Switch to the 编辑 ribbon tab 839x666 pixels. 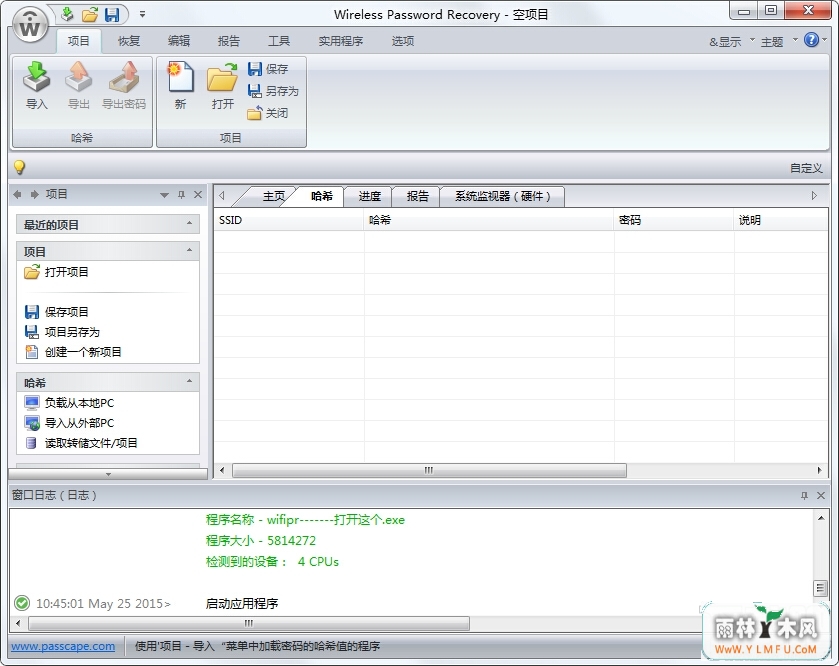pyautogui.click(x=179, y=41)
